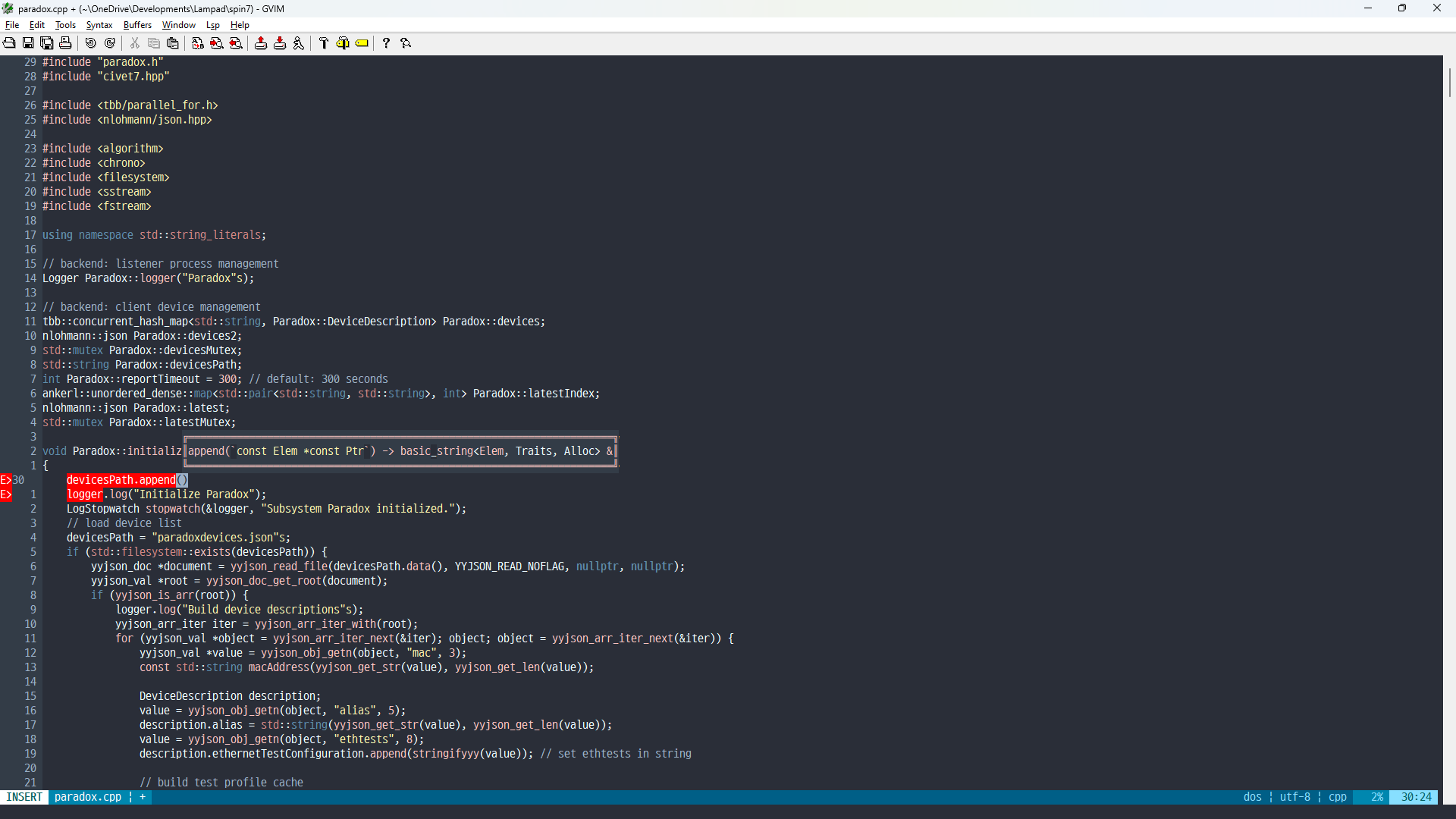Screen dimensions: 1456x819
Task: Open Find and Replace toolbar icon
Action: (198, 43)
